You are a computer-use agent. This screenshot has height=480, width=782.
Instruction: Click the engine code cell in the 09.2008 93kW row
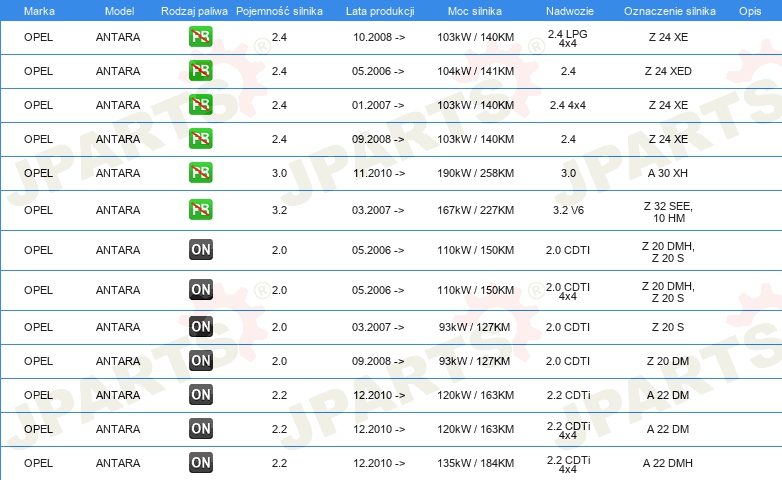(x=668, y=361)
